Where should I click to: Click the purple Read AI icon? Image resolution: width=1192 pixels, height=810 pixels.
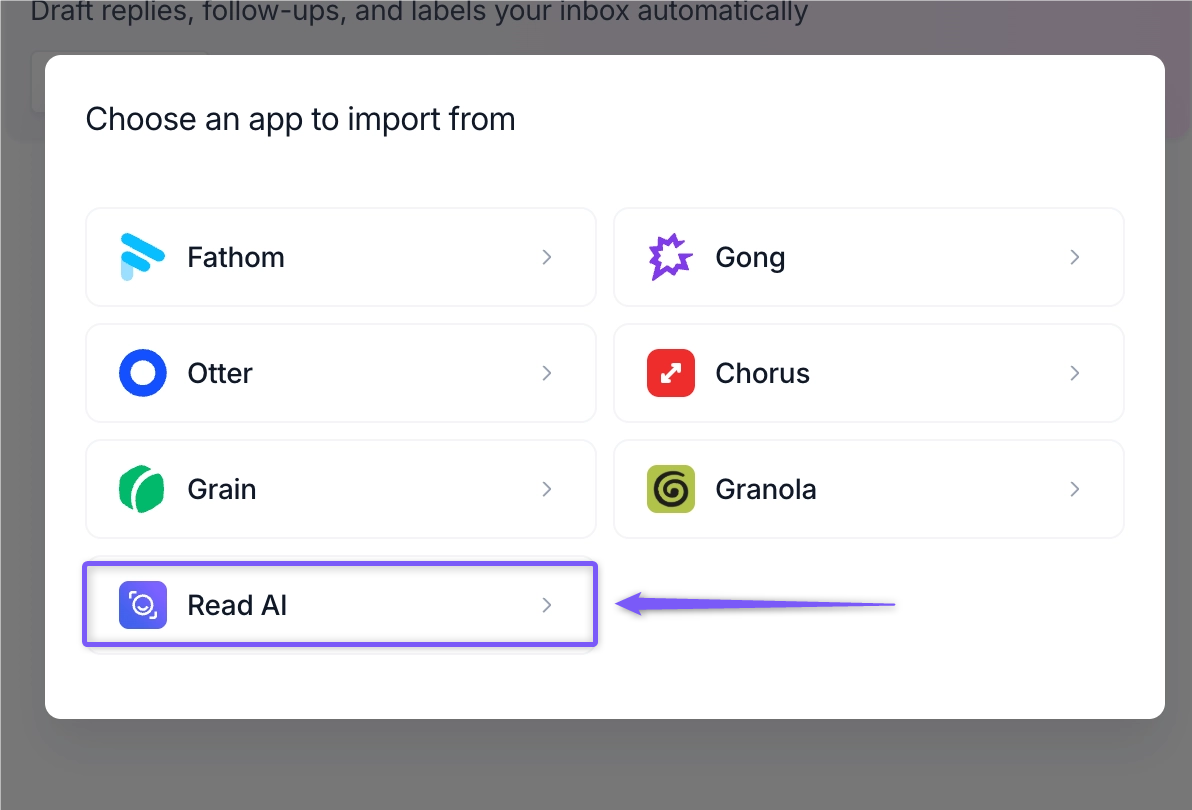coord(143,605)
